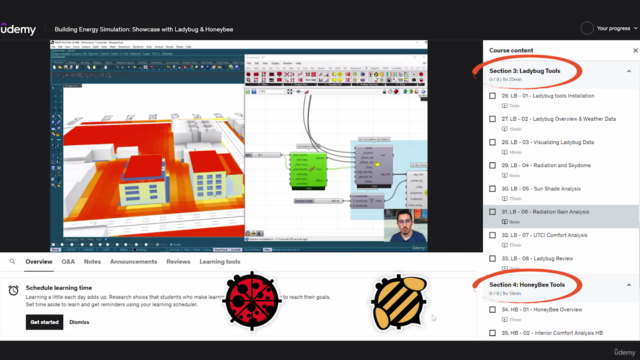Click the alarm clock schedule icon

pyautogui.click(x=13, y=290)
